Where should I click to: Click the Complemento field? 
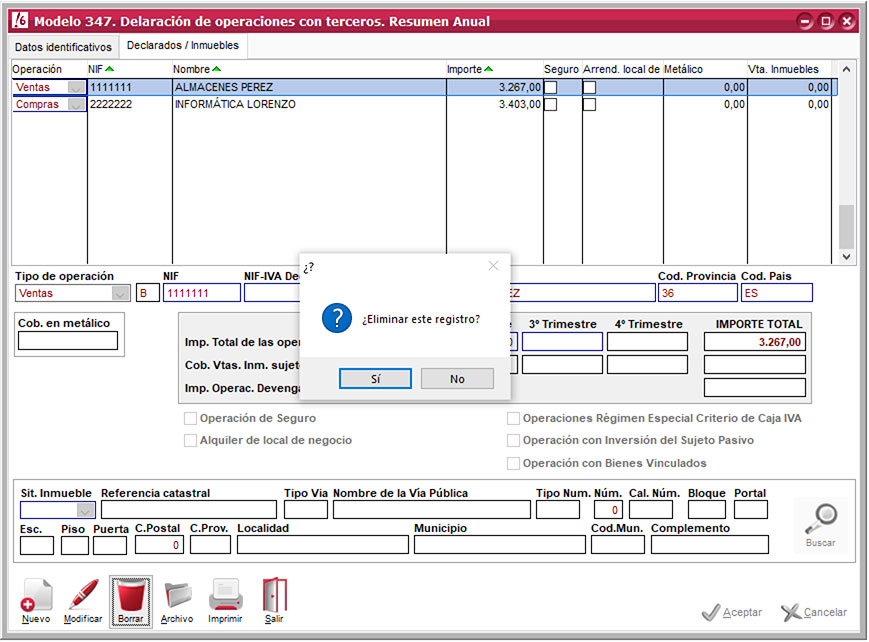(x=709, y=545)
